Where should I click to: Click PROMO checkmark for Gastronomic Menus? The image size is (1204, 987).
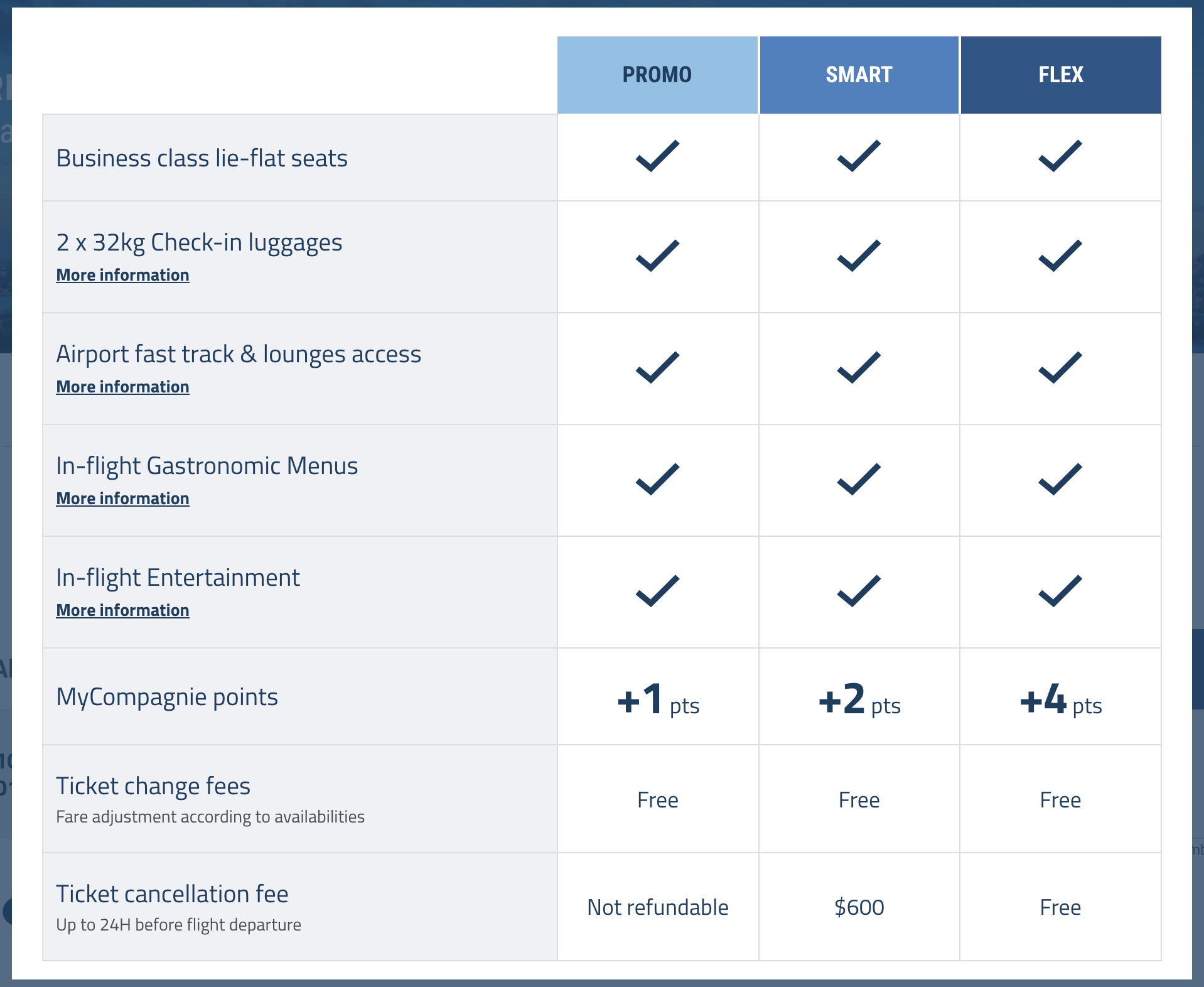pos(657,479)
